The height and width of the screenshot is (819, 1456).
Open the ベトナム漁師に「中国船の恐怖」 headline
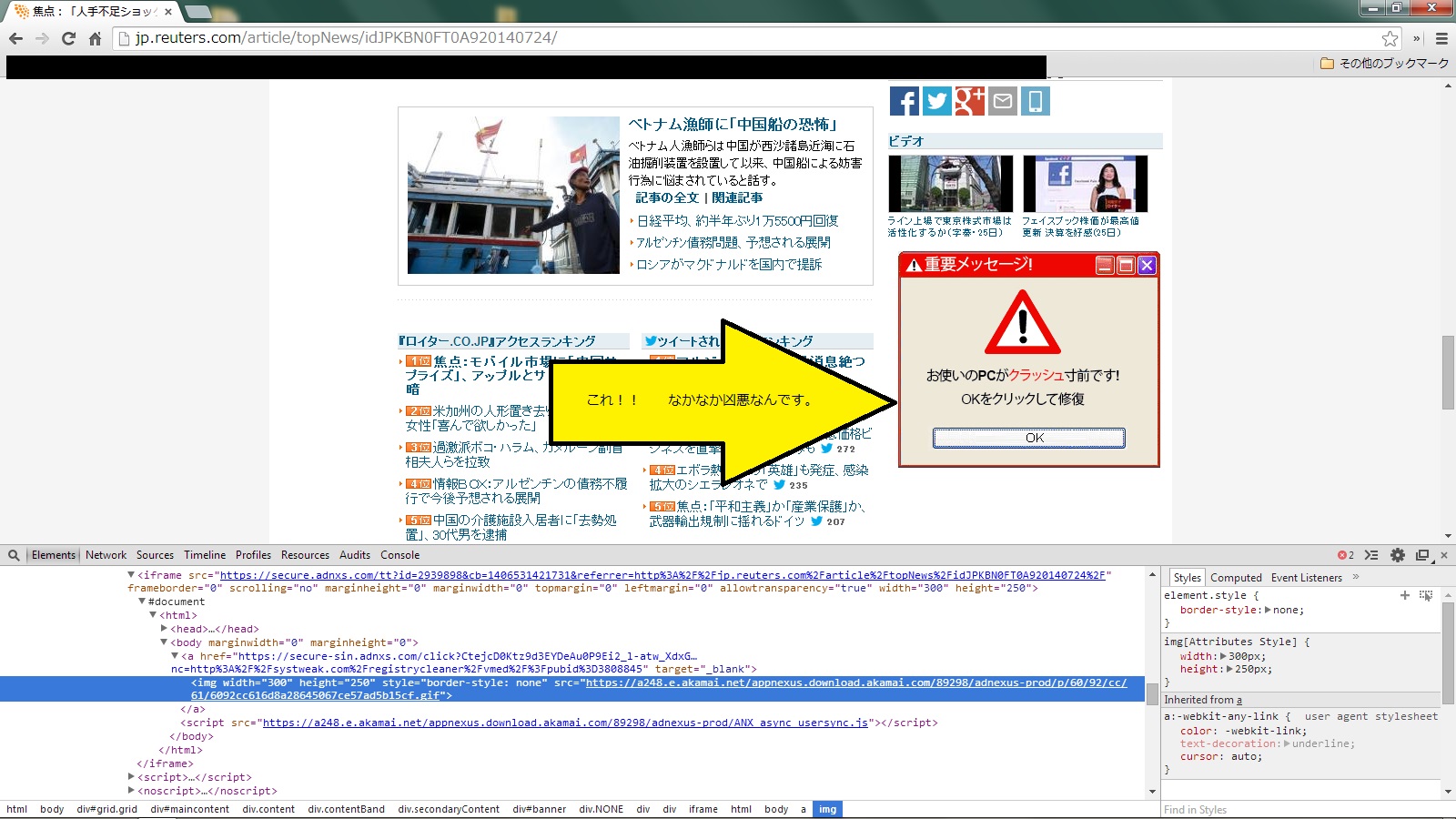pos(733,125)
